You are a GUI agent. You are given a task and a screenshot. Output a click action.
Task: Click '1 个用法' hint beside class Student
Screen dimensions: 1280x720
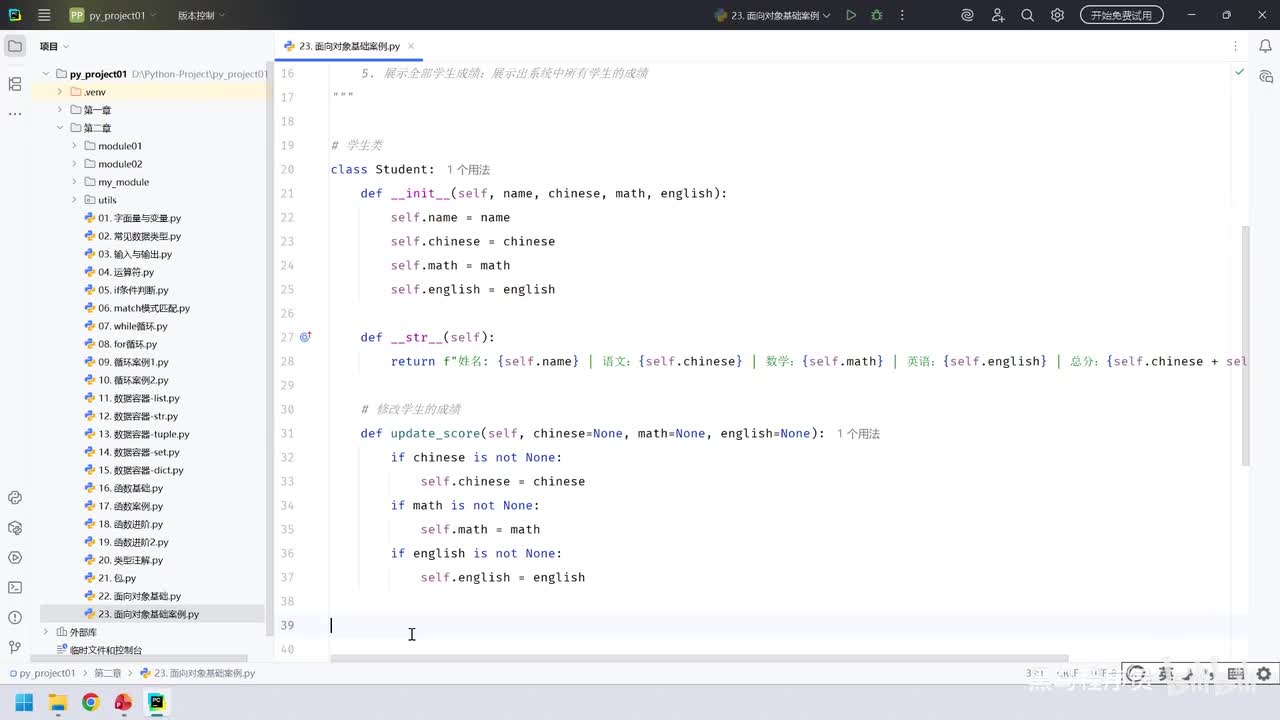coord(468,170)
